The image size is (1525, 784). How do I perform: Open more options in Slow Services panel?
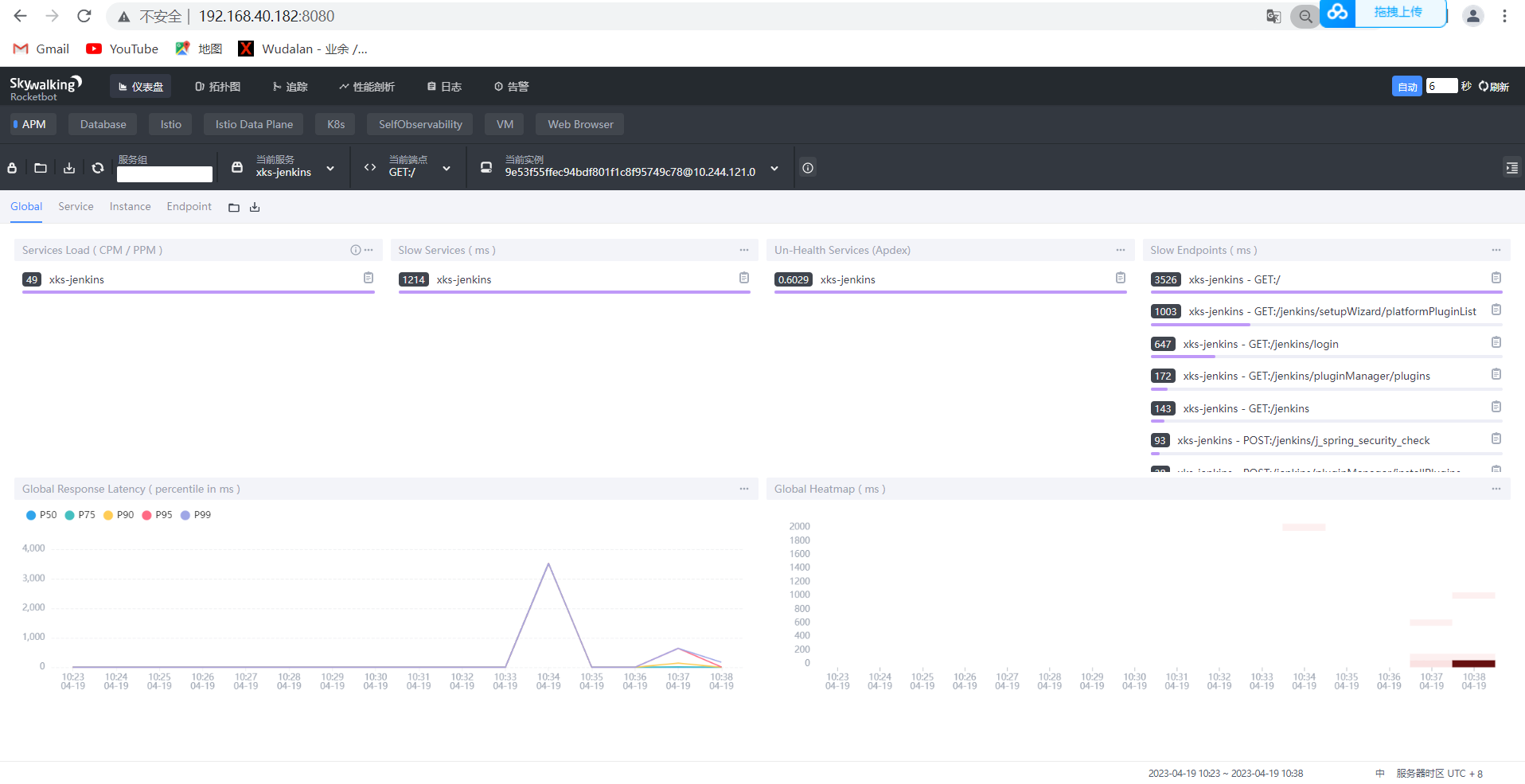click(744, 250)
